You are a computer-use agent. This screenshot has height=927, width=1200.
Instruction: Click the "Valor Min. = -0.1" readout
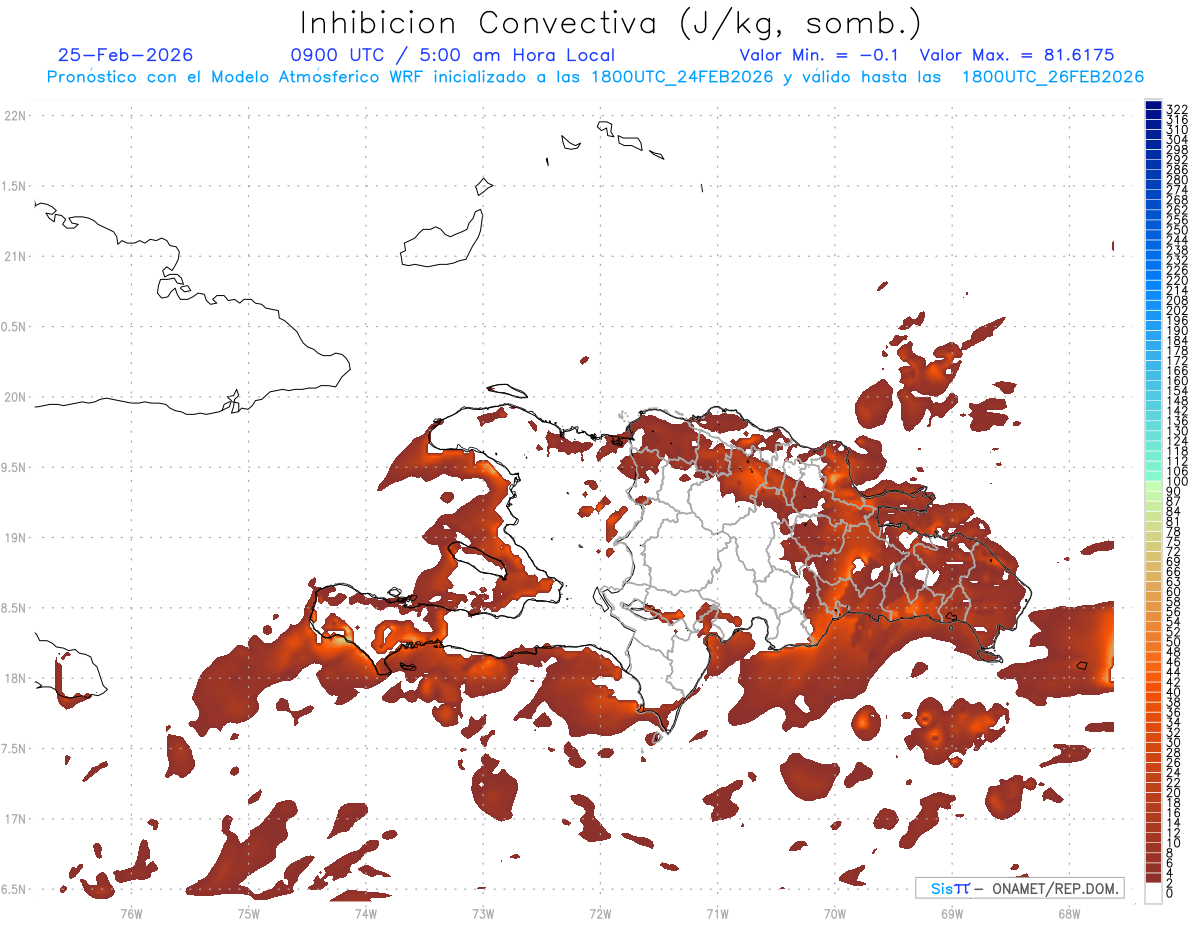(819, 55)
